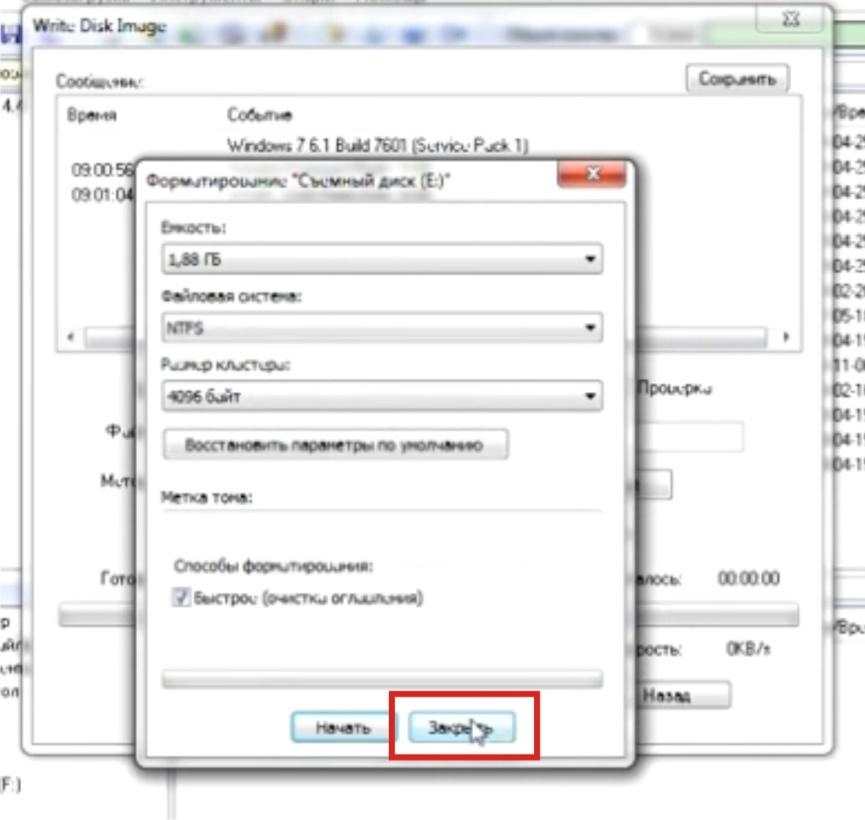This screenshot has height=820, width=865.
Task: Open the Емкость capacity dropdown
Action: click(x=381, y=260)
